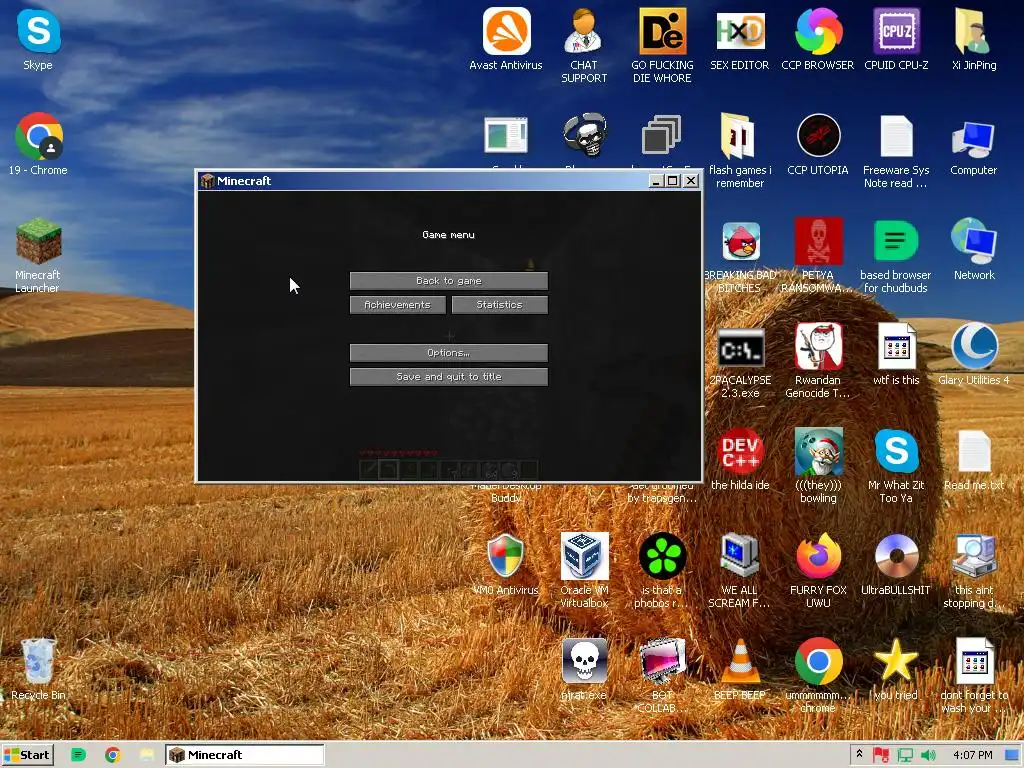The height and width of the screenshot is (768, 1024).
Task: Select the flash games i remember folder
Action: 739,152
